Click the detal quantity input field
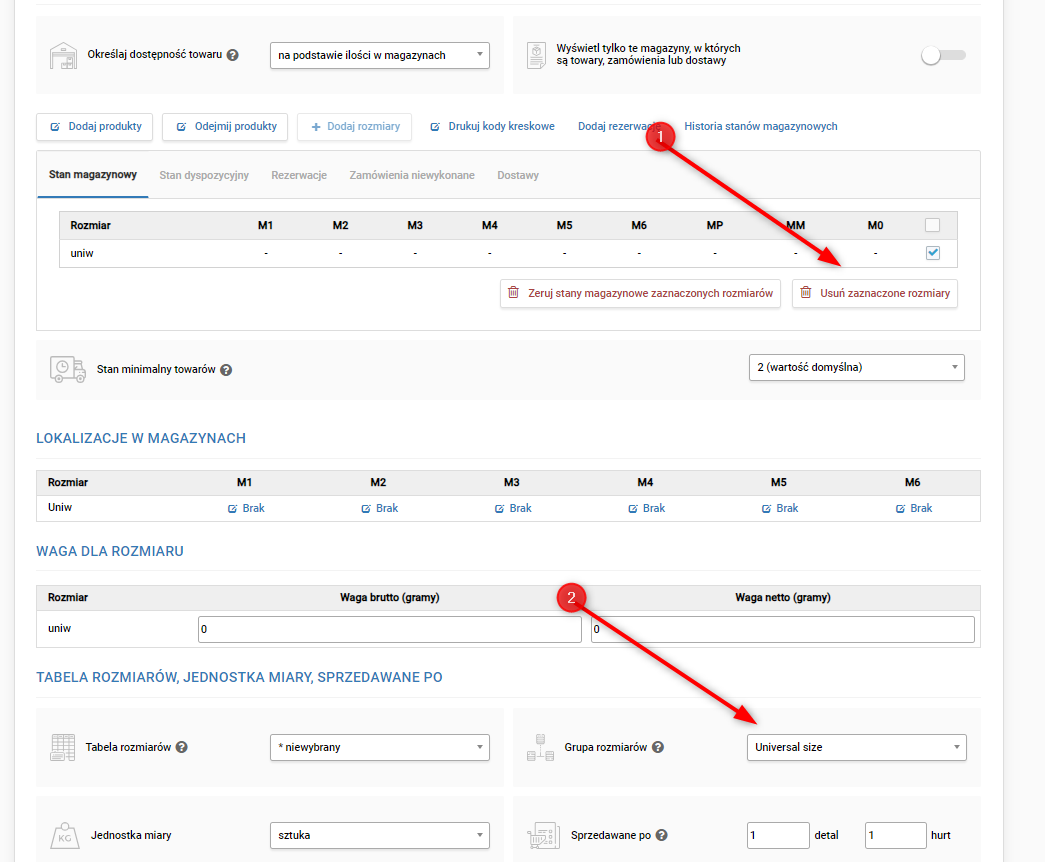Viewport: 1045px width, 862px height. point(778,835)
